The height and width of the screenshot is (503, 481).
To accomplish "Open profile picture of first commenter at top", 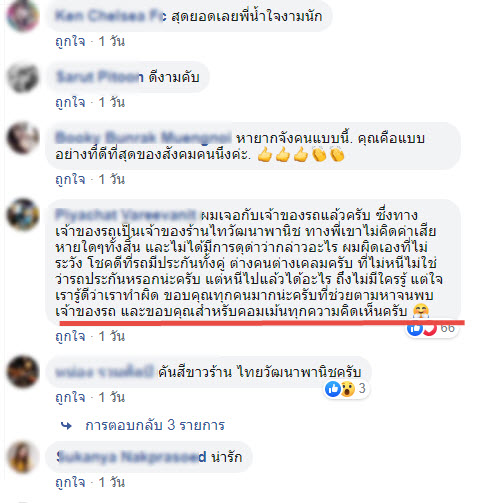I will pos(22,16).
